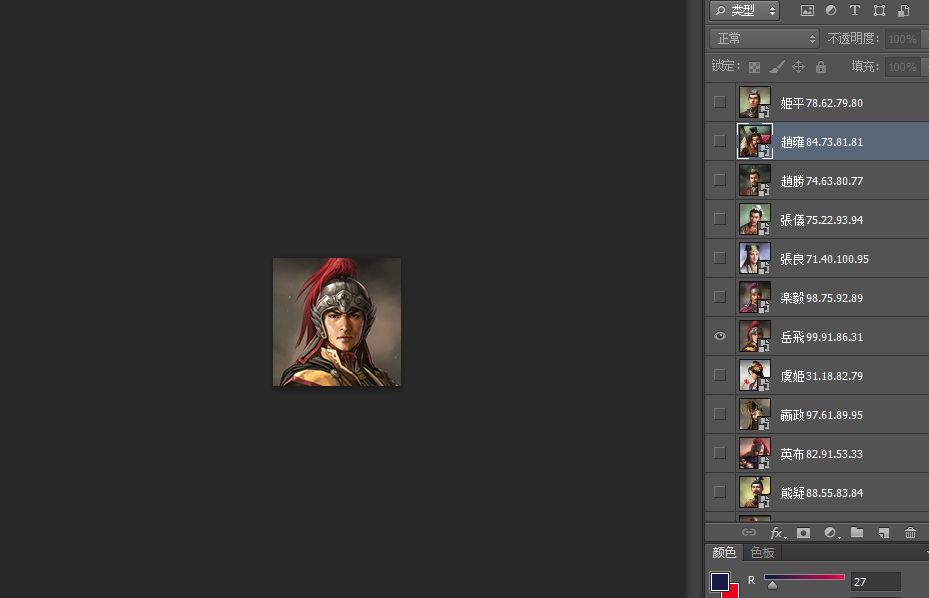
Task: Add a layer mask icon
Action: coord(803,533)
